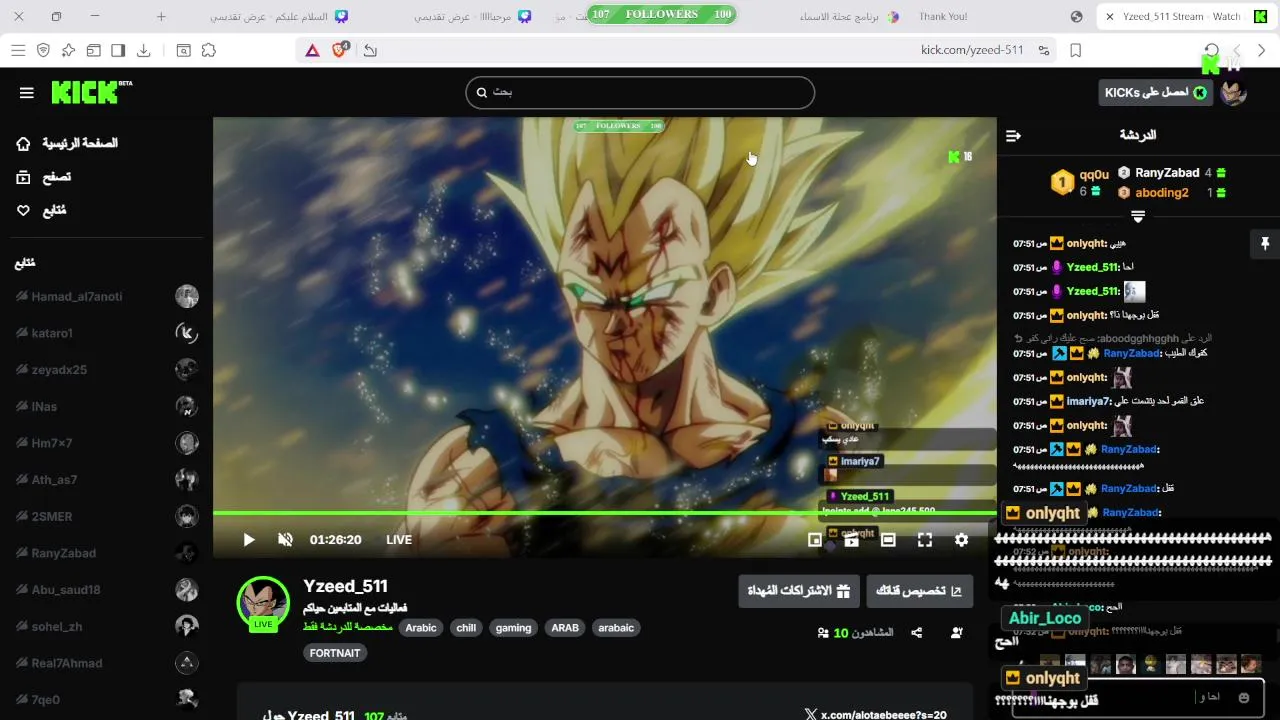Click the gifted subscriptions button
Viewport: 1280px width, 720px height.
pos(799,591)
